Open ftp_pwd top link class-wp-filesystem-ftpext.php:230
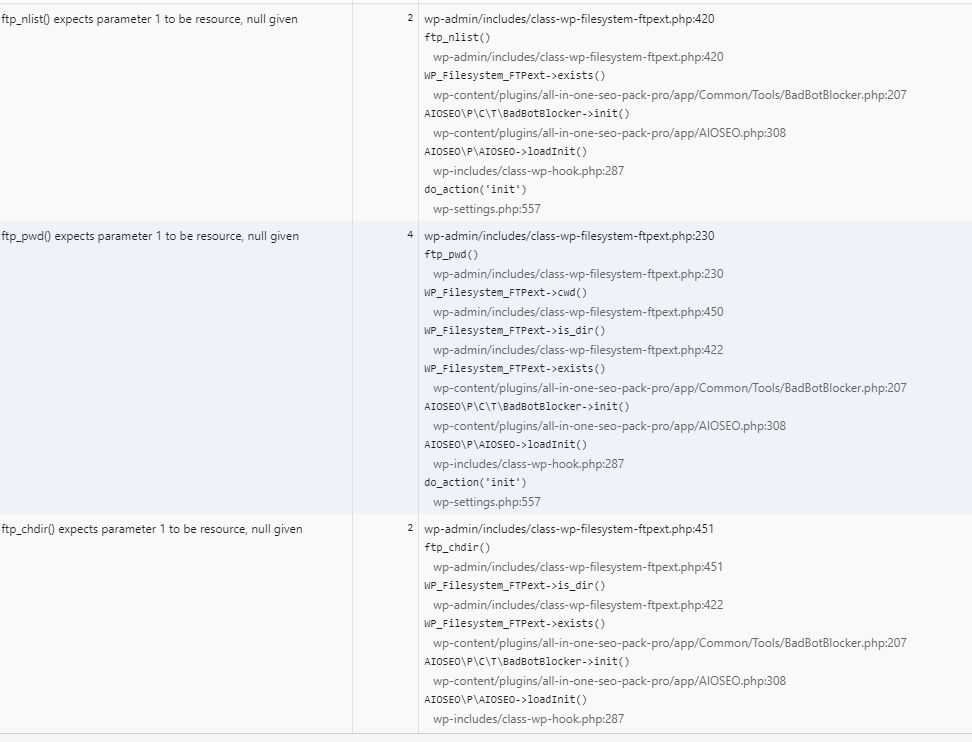972x742 pixels. 569,236
